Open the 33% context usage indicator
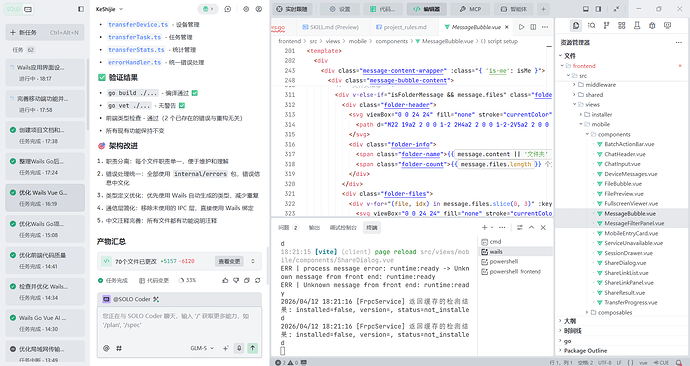This screenshot has width=690, height=366. click(187, 280)
